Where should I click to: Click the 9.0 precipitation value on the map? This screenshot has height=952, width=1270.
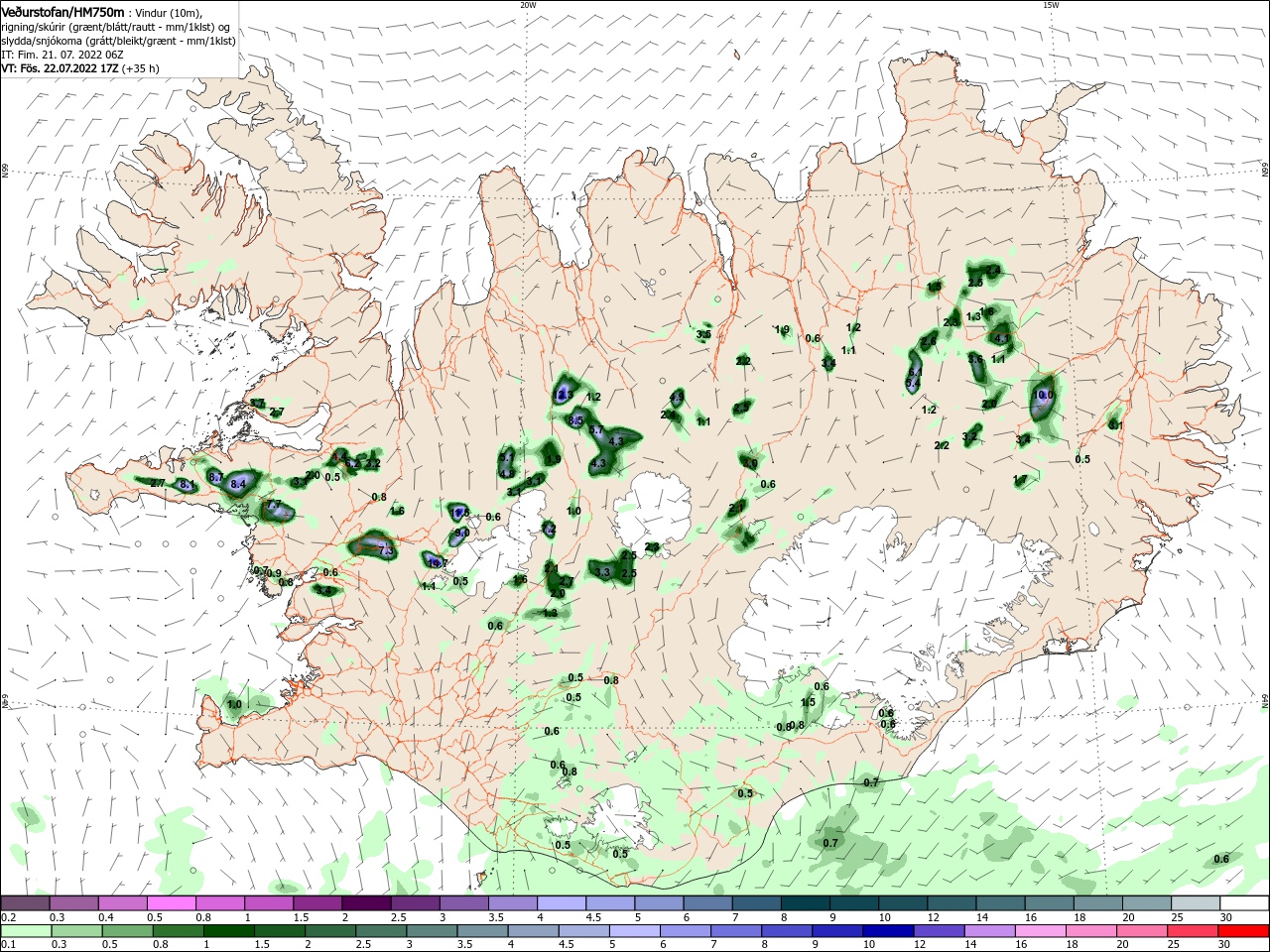pyautogui.click(x=461, y=534)
